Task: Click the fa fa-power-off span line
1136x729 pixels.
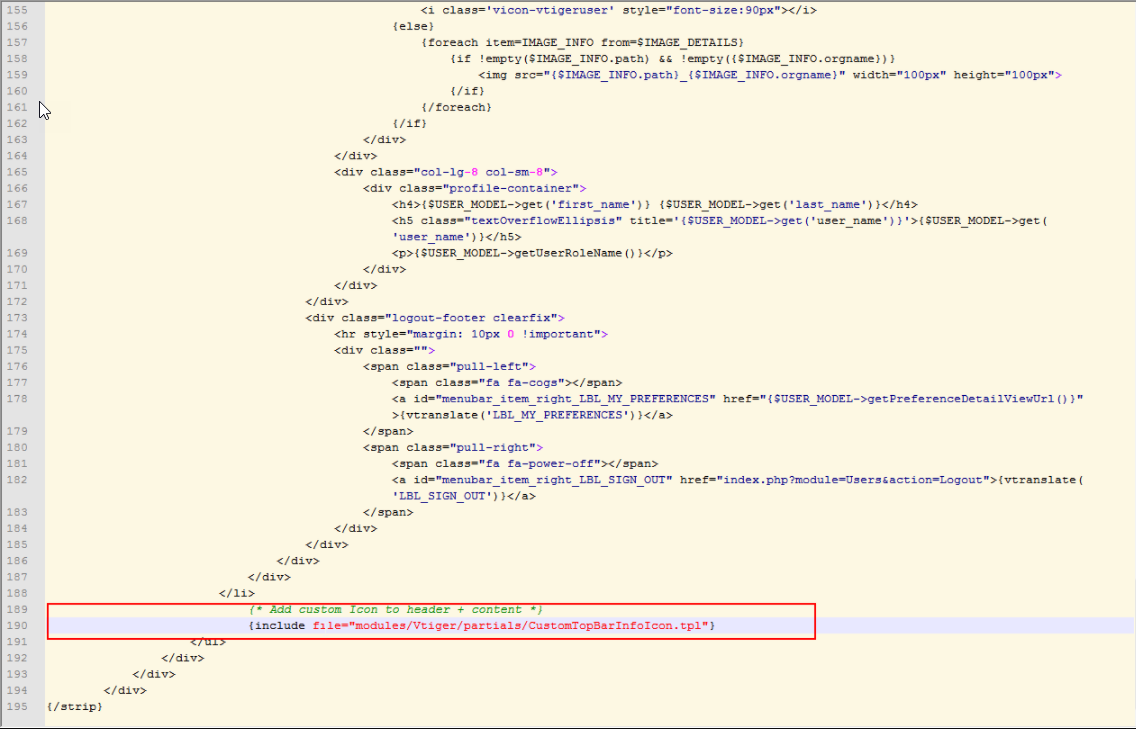Action: pyautogui.click(x=525, y=464)
